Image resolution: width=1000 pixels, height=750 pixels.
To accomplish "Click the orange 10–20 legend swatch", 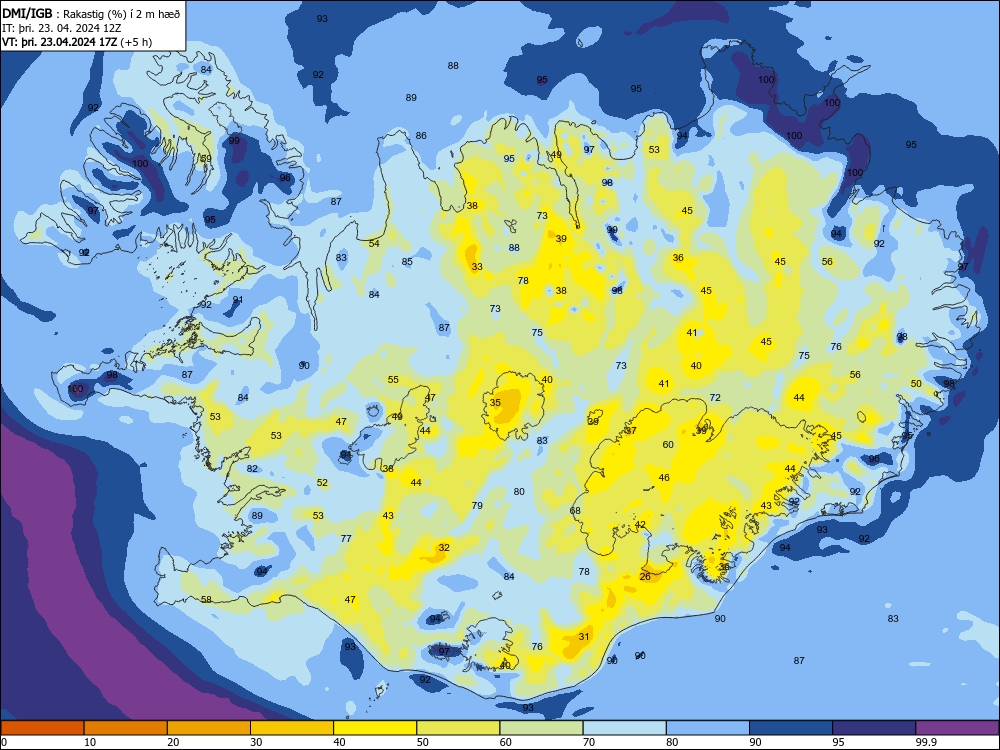I will (x=126, y=728).
